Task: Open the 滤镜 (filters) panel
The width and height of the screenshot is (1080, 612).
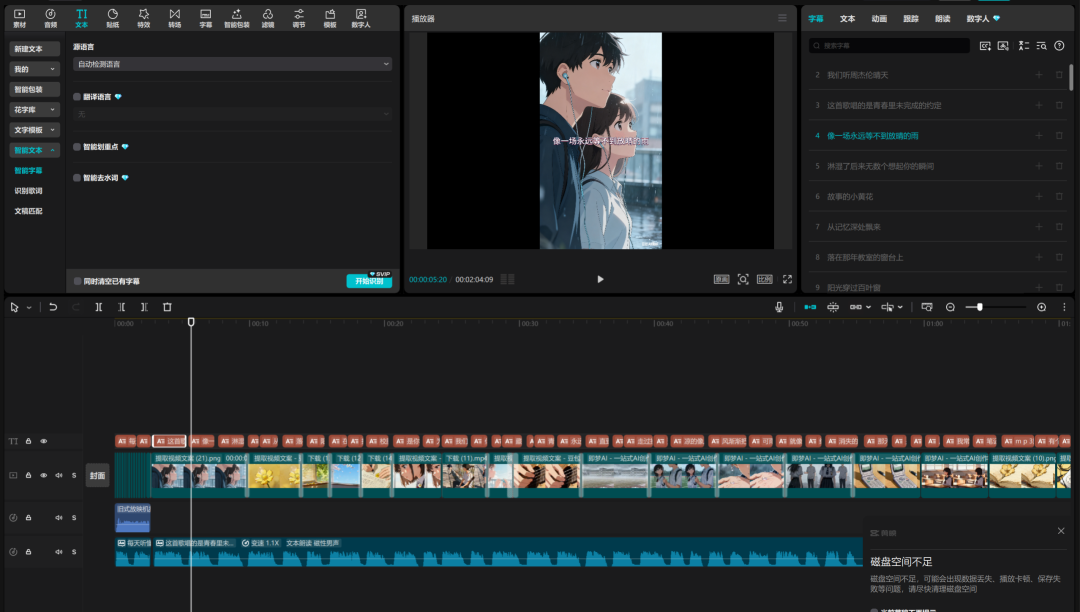Action: click(267, 18)
